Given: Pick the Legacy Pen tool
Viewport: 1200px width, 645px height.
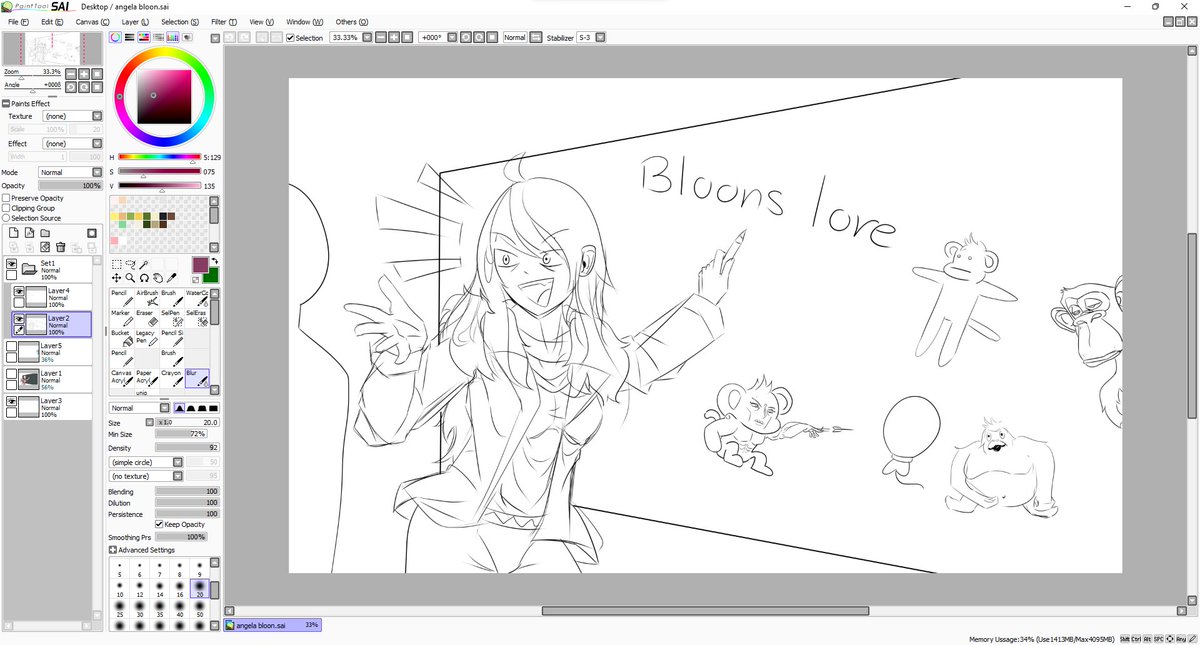Looking at the screenshot, I should 146,339.
